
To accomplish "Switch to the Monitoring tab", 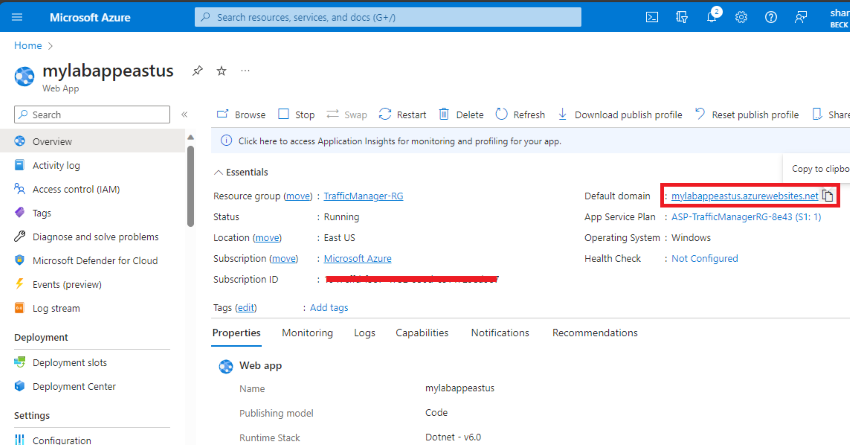I will point(307,333).
